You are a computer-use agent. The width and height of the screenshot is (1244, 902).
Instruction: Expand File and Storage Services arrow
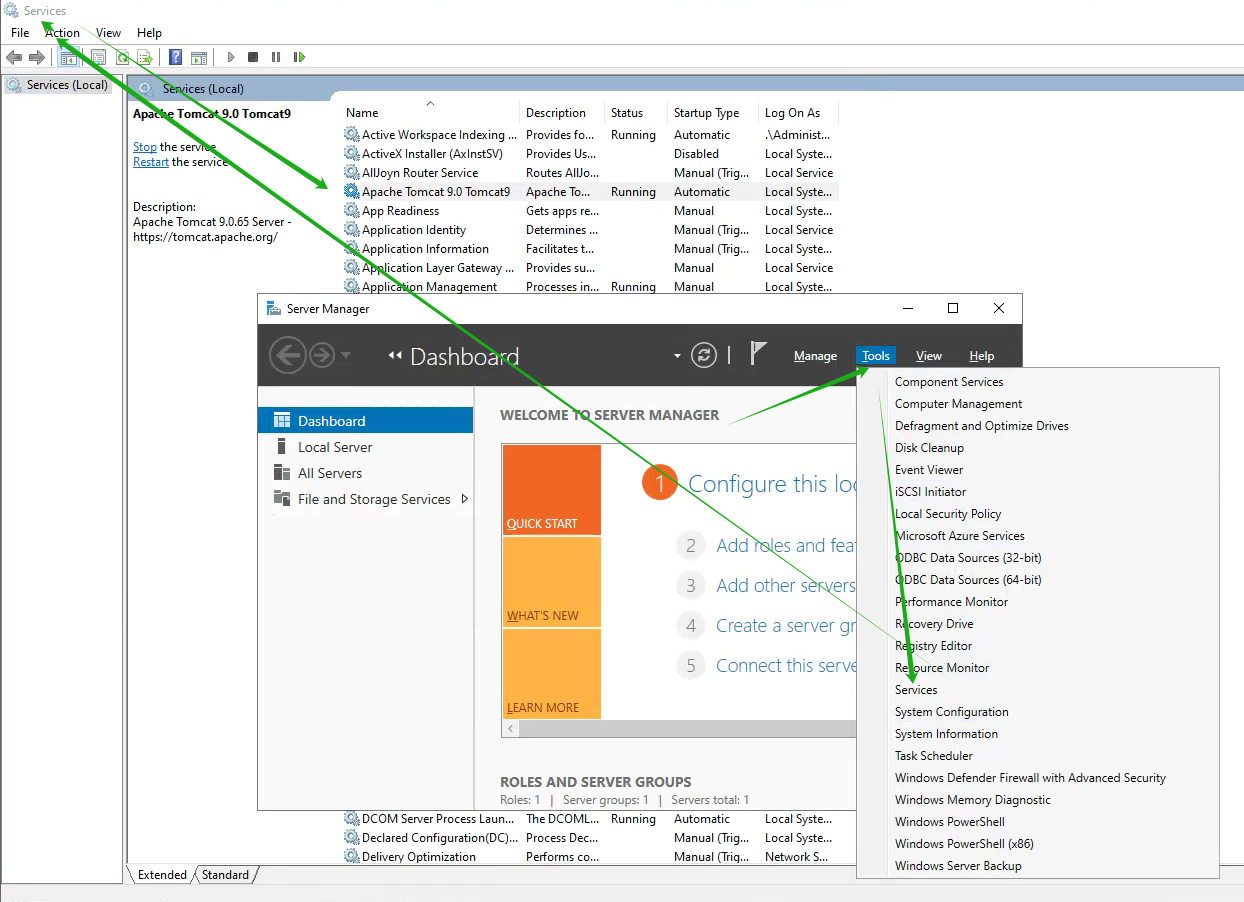tap(465, 499)
